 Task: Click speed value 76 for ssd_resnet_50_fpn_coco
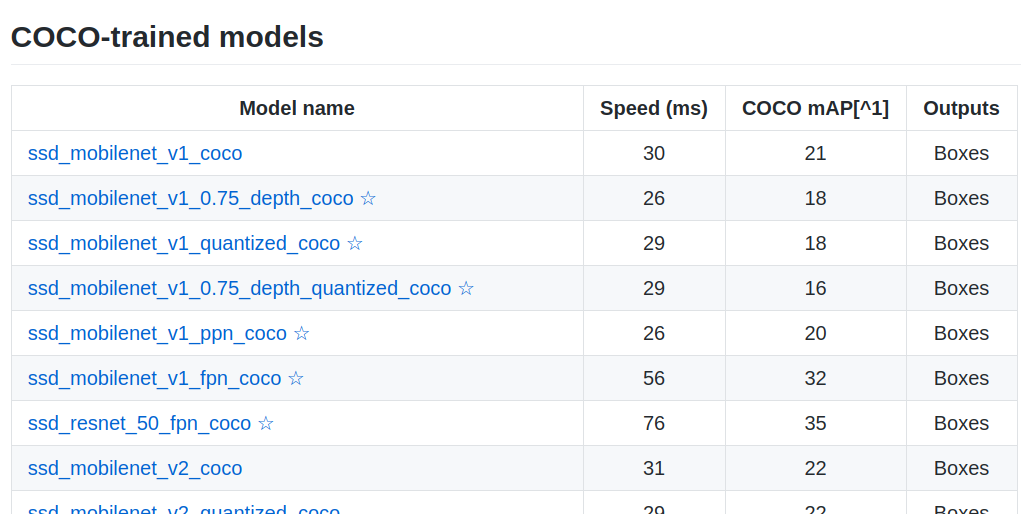(654, 423)
